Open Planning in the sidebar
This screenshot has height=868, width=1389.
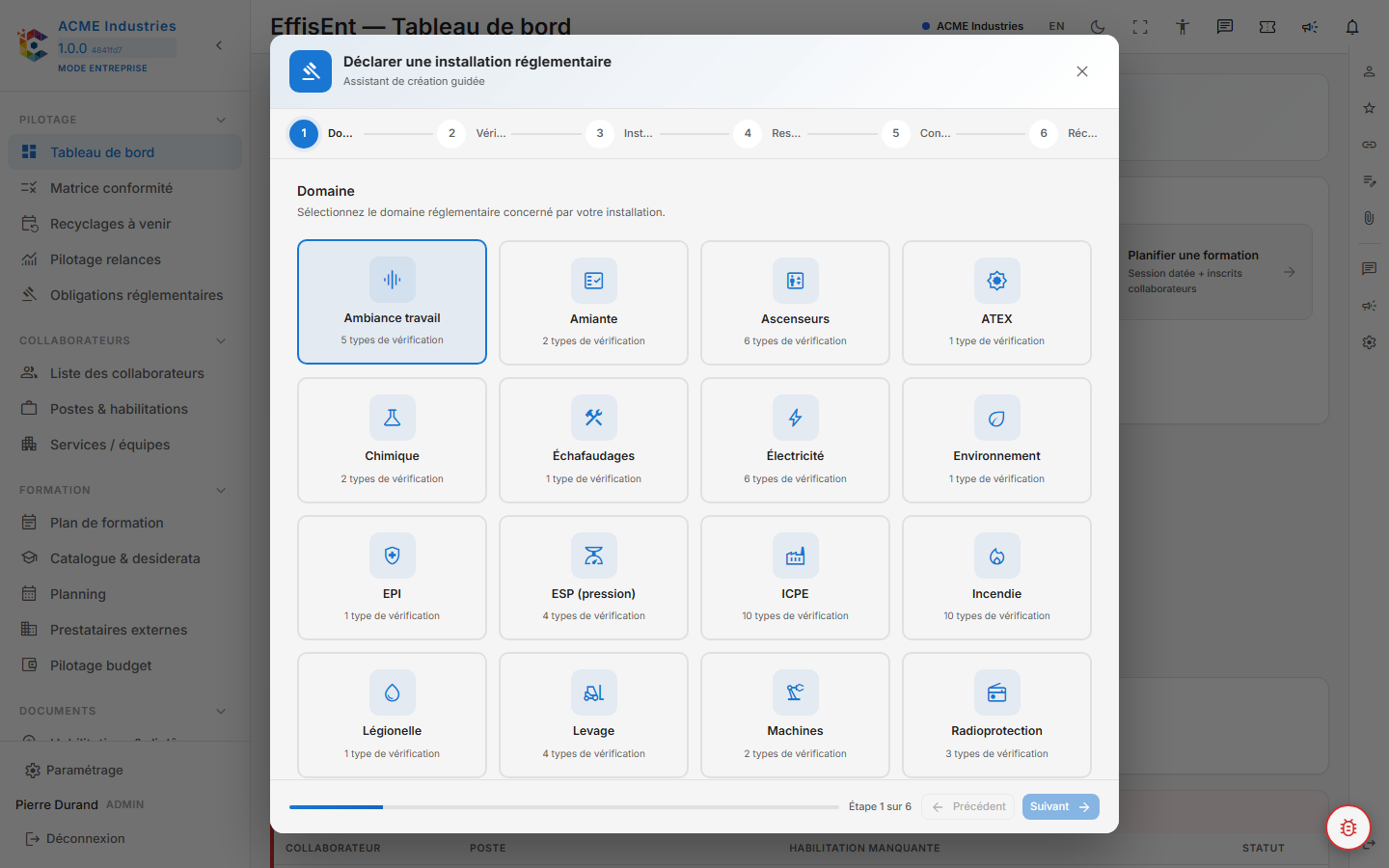[124, 594]
